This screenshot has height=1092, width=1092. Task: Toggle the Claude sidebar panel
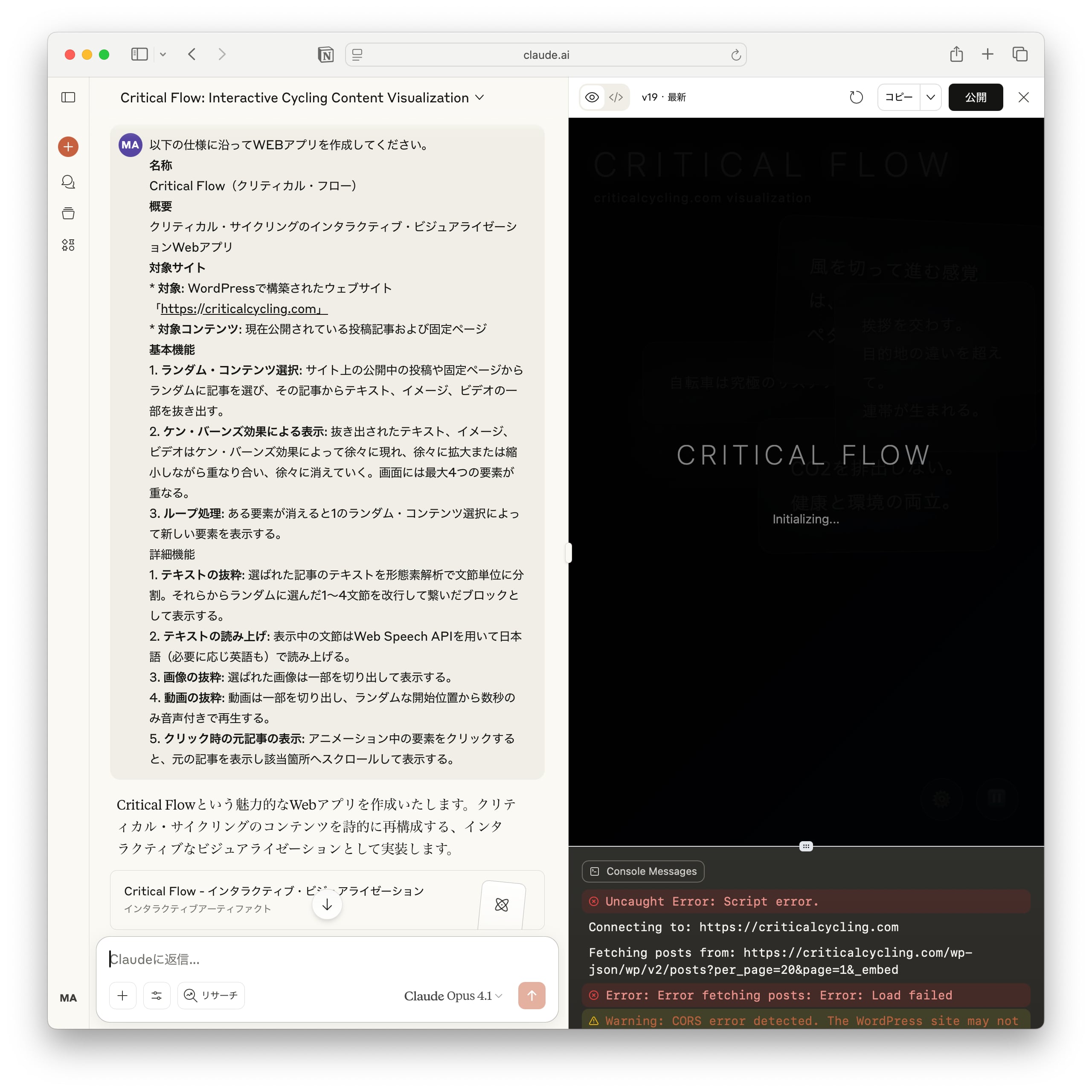point(68,97)
